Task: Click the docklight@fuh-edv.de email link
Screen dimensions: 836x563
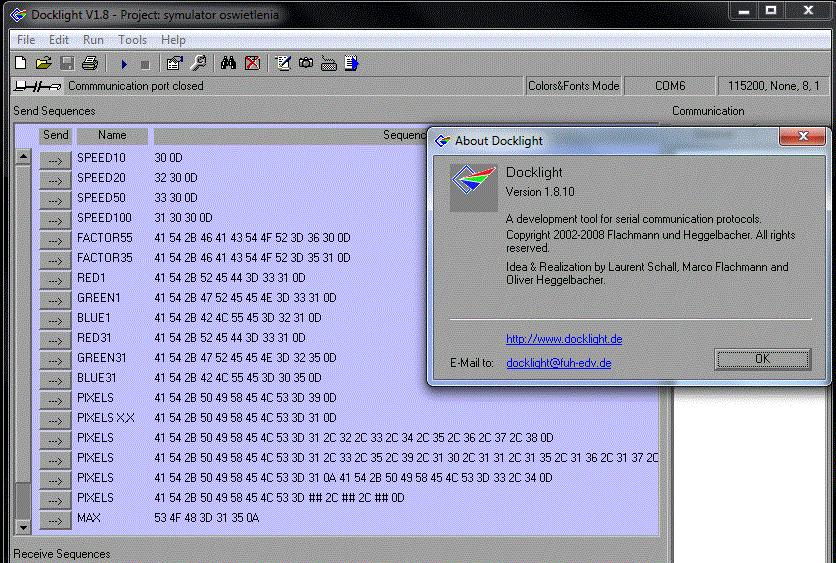Action: (559, 363)
